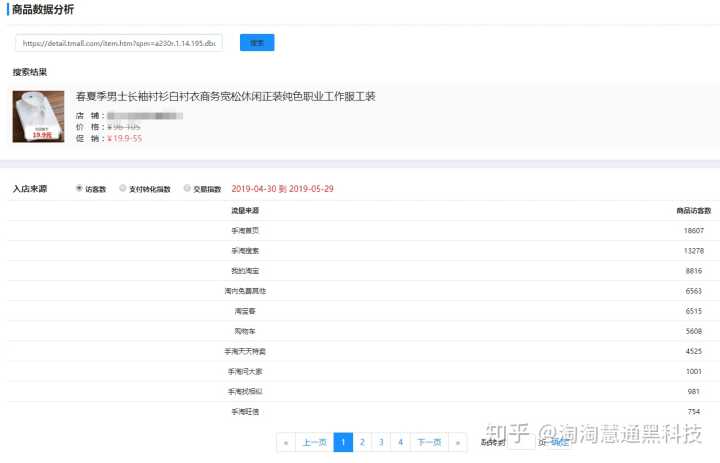The height and width of the screenshot is (463, 720).
Task: Click 上一页 previous page button
Action: pos(314,442)
